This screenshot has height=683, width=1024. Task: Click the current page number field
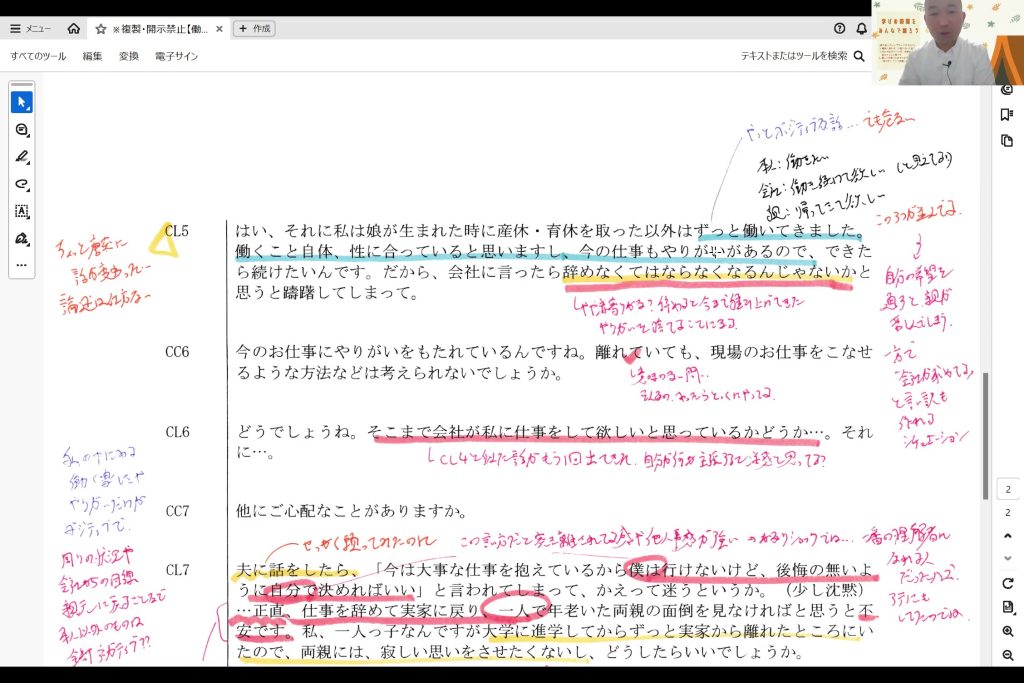(x=1008, y=490)
